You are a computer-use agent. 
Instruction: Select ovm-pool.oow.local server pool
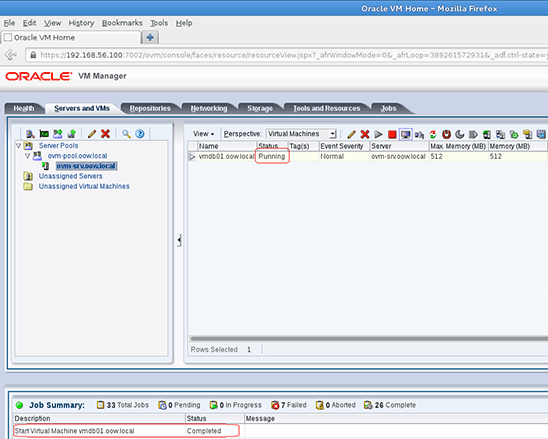coord(77,156)
